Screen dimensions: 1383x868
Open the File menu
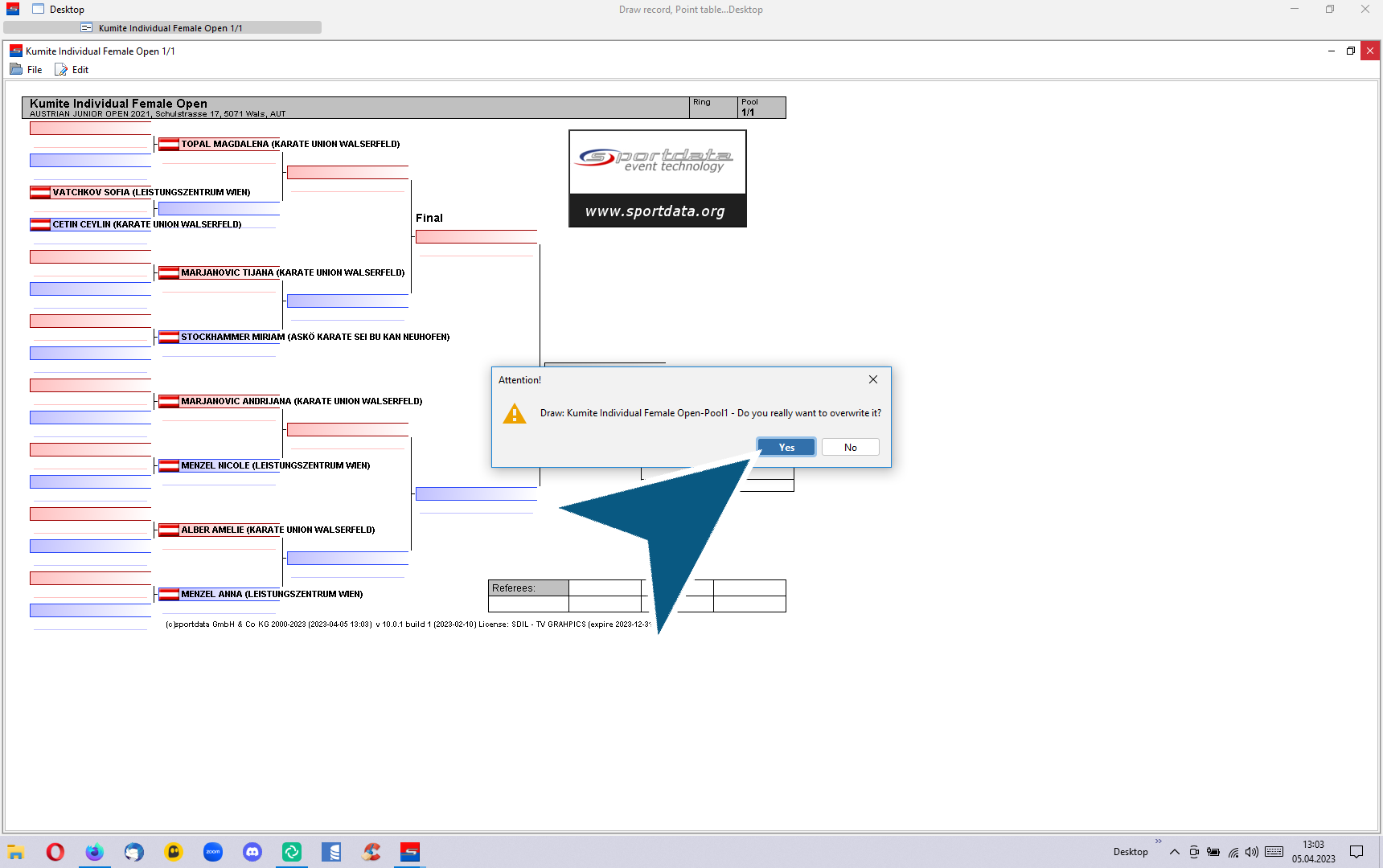point(27,70)
